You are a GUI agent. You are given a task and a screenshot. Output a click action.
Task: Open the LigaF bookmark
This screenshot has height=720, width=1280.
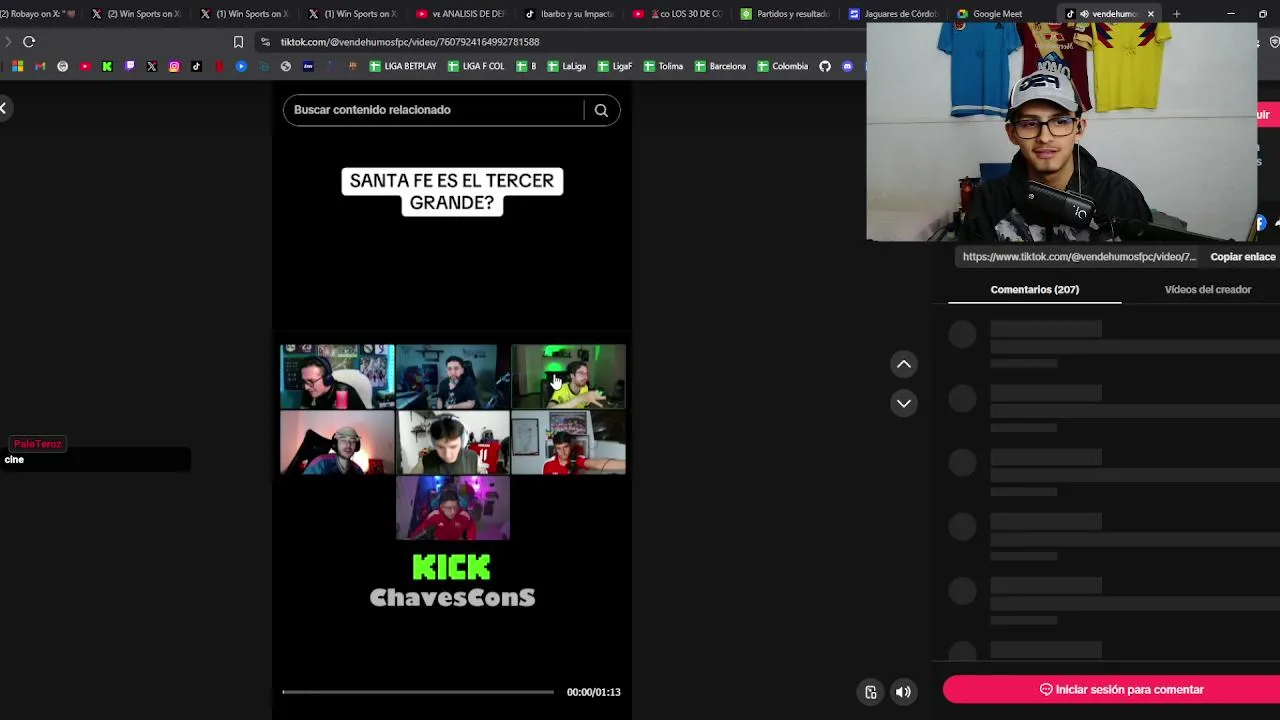615,66
